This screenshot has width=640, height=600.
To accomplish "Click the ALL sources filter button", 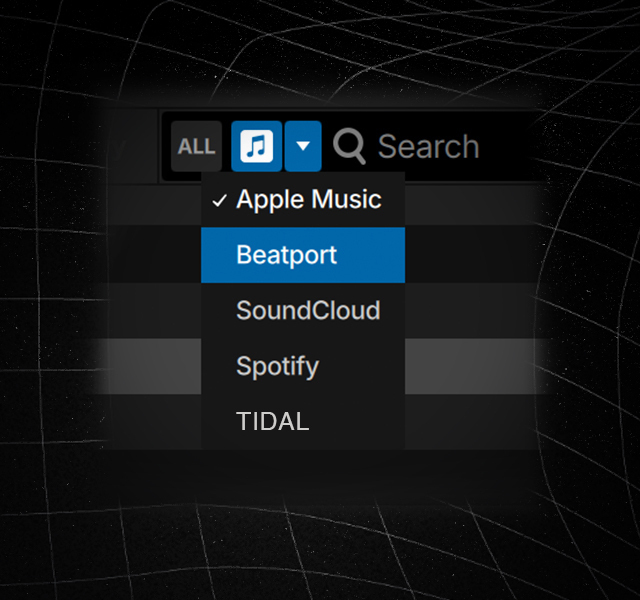I will 196,146.
